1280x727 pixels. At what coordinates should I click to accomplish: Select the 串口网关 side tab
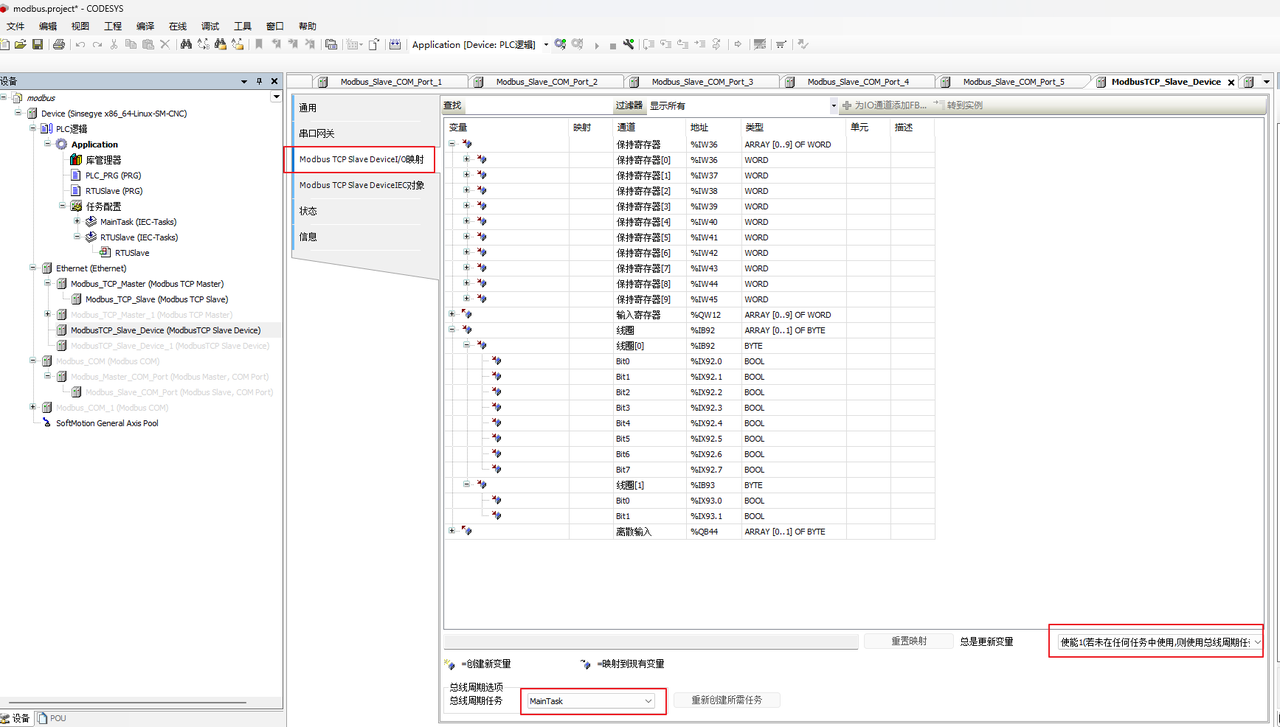tap(317, 133)
